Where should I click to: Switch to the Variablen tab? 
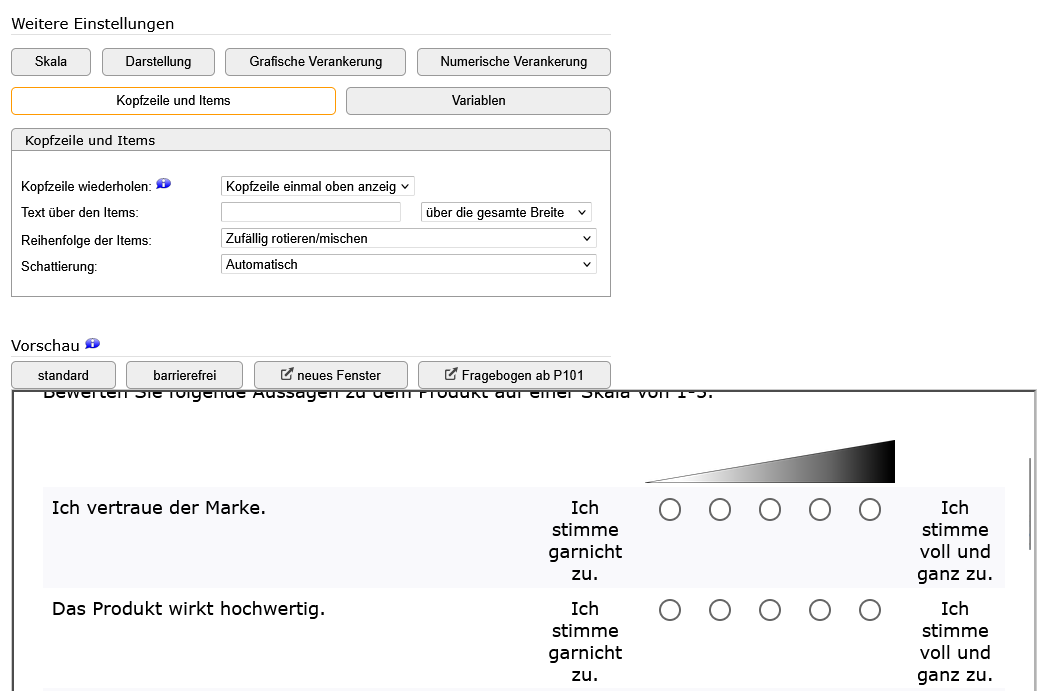478,101
